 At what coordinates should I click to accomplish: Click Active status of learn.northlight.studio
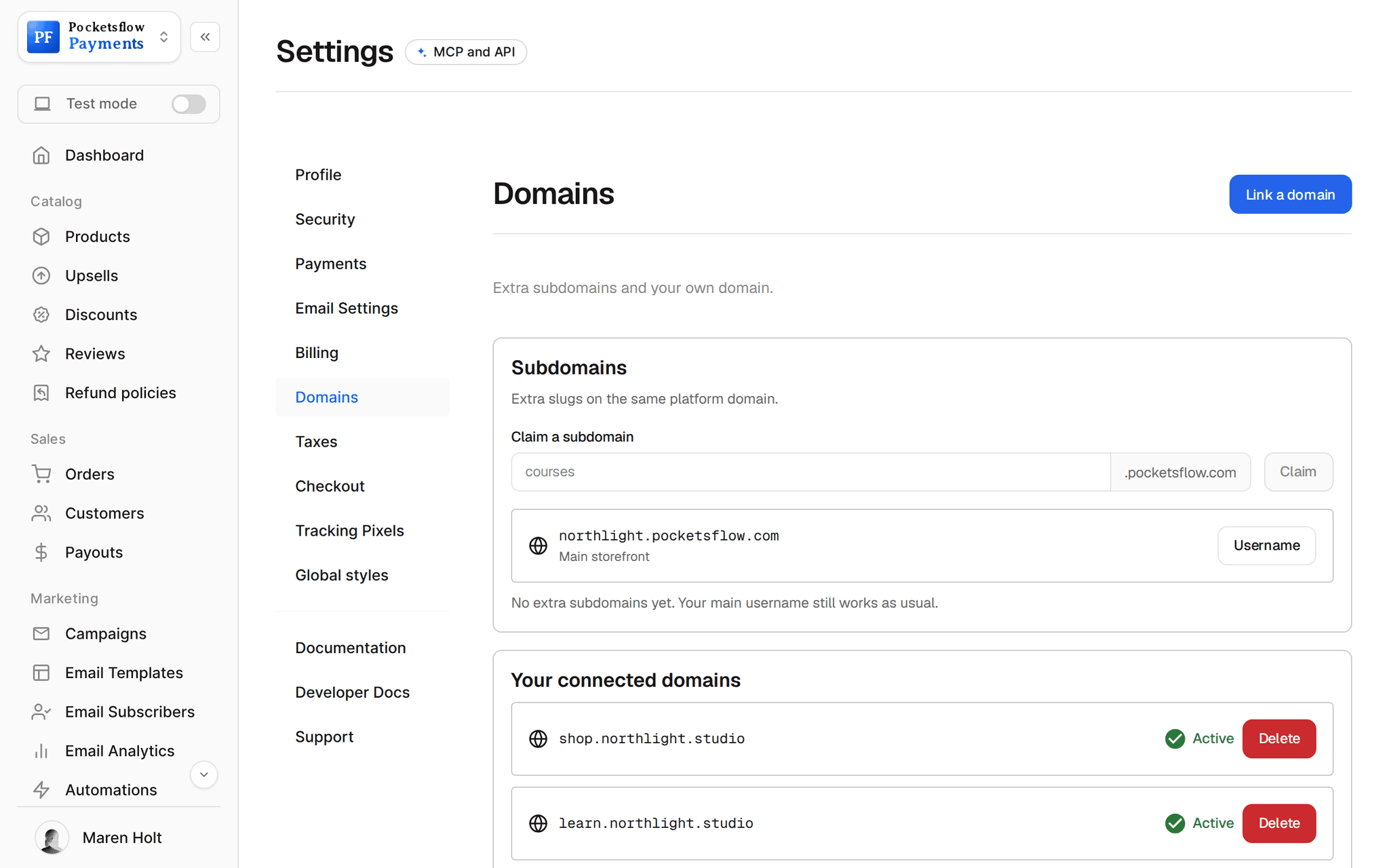click(x=1199, y=823)
